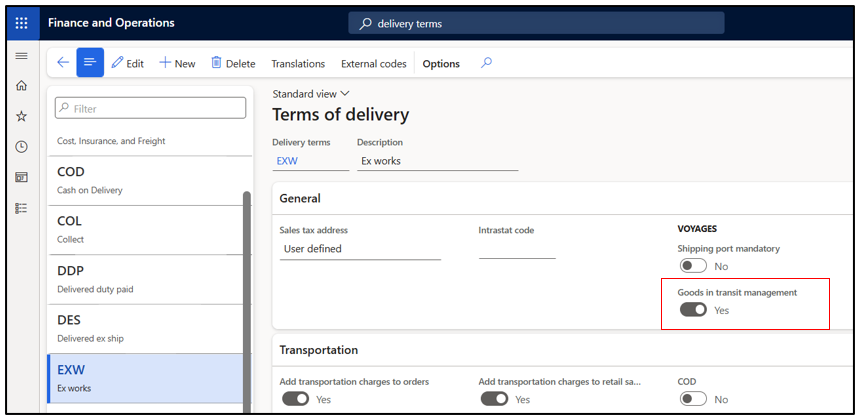Open Recent clock icon

click(x=21, y=147)
